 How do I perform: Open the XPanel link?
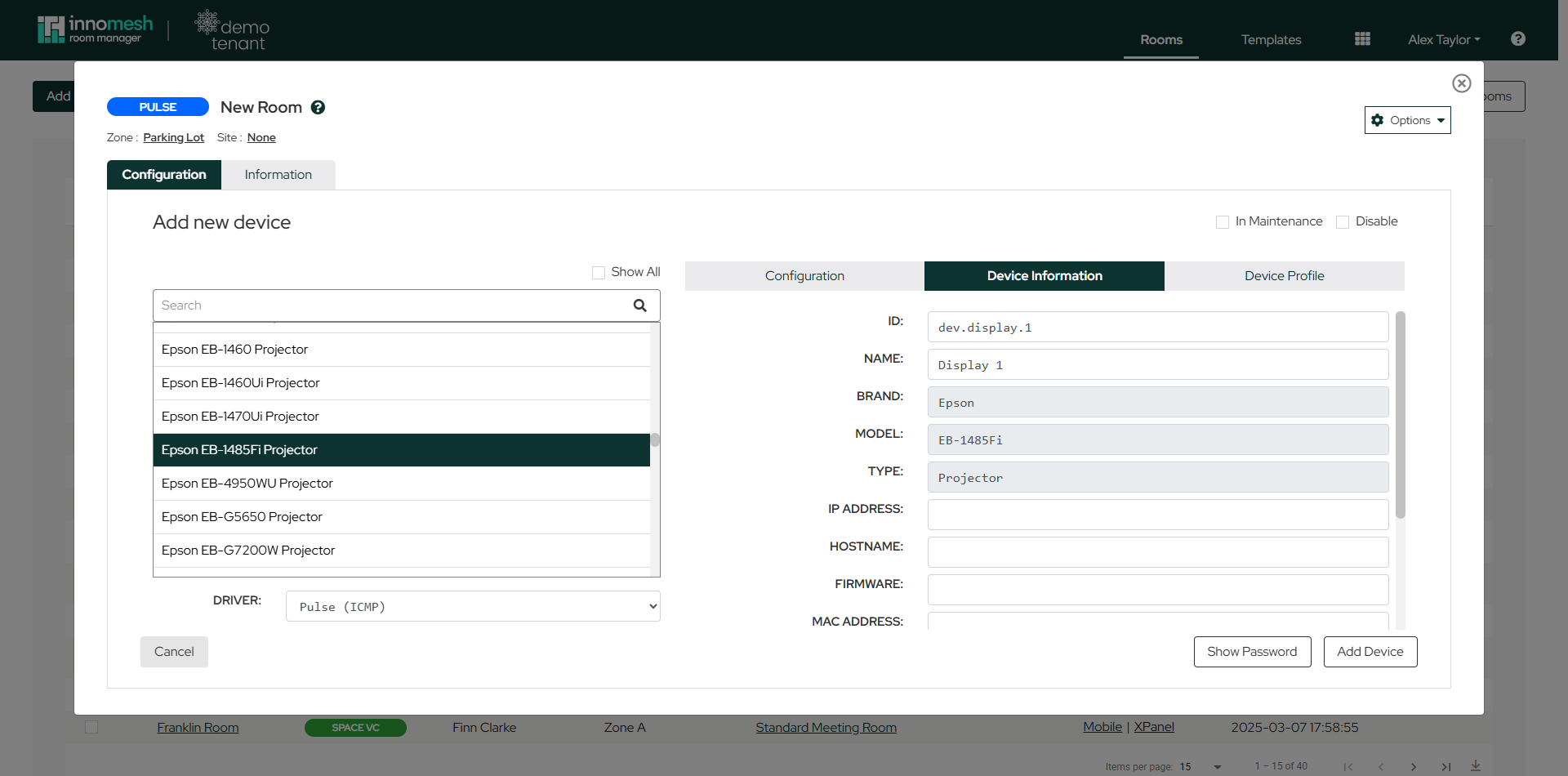[x=1154, y=727]
